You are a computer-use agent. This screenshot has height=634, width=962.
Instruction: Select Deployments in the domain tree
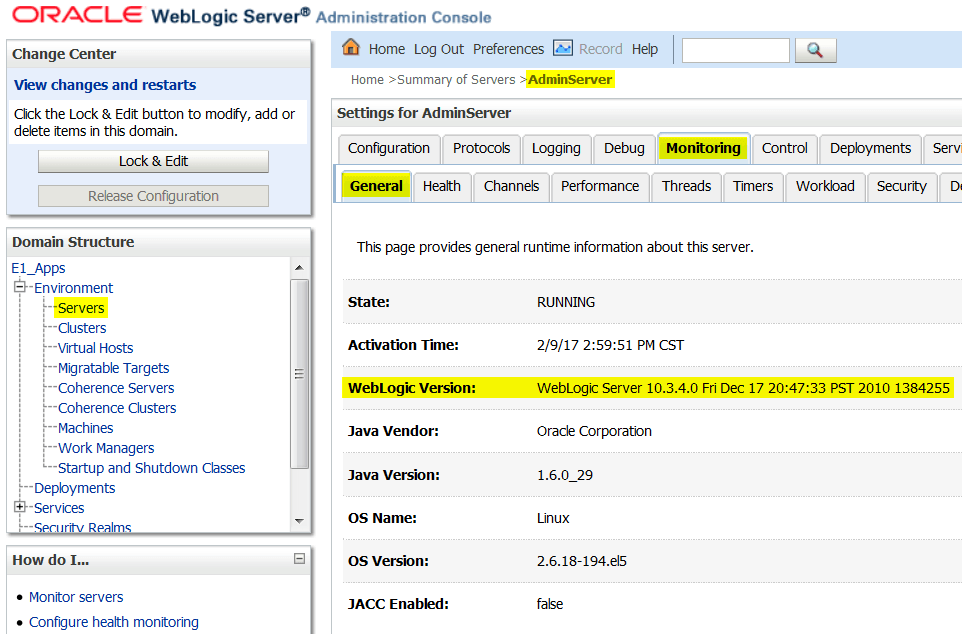(75, 488)
